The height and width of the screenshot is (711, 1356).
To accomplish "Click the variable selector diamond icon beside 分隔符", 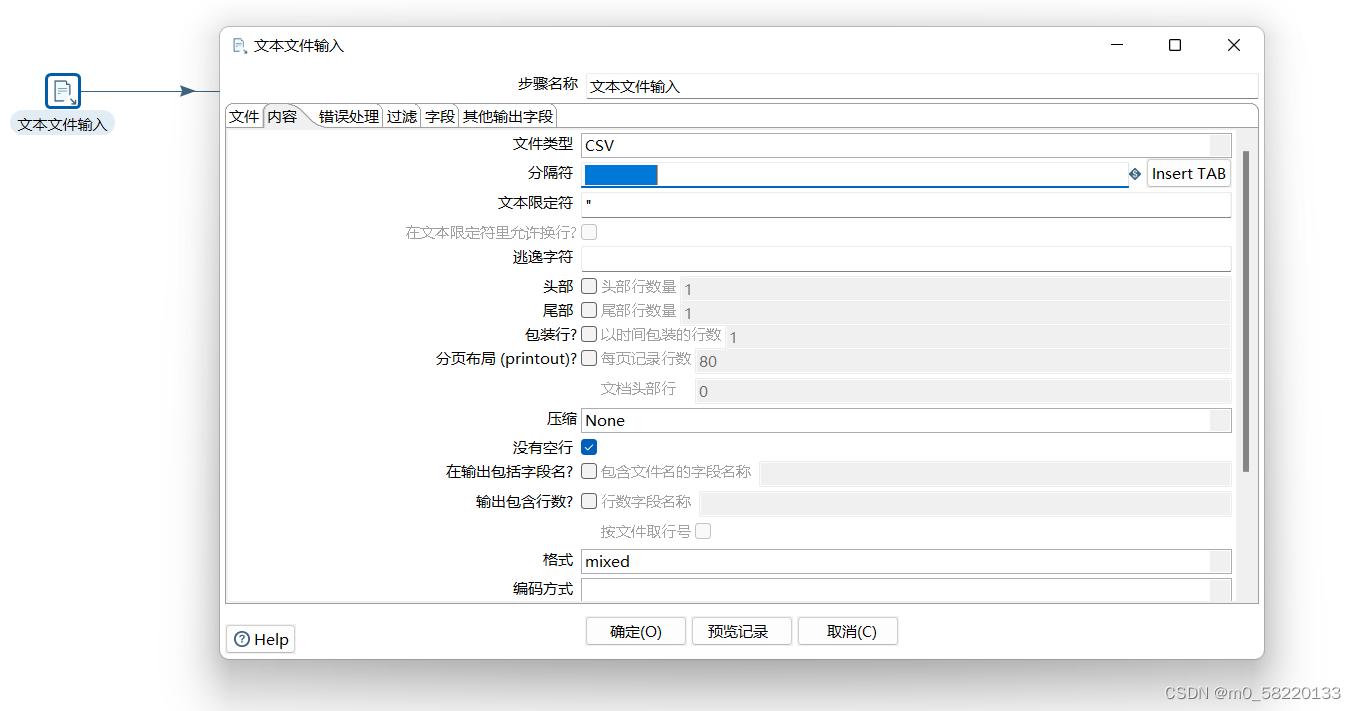I will pos(1134,173).
